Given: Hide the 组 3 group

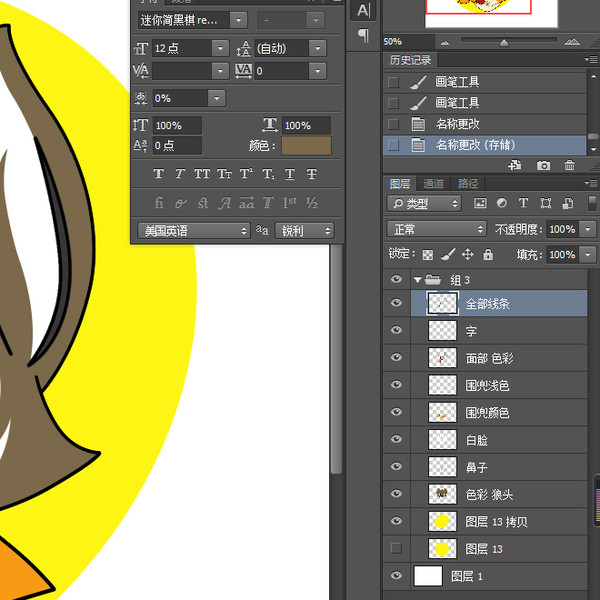Looking at the screenshot, I should click(396, 279).
